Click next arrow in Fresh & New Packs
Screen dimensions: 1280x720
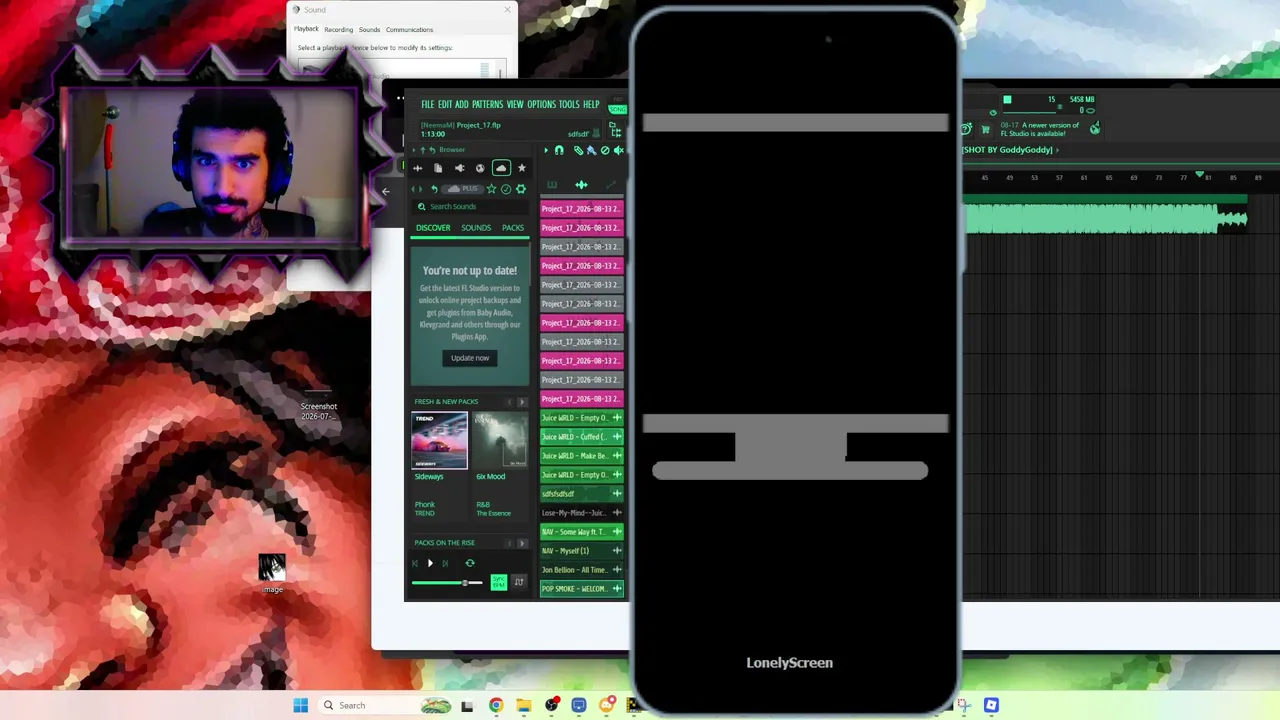click(x=521, y=402)
